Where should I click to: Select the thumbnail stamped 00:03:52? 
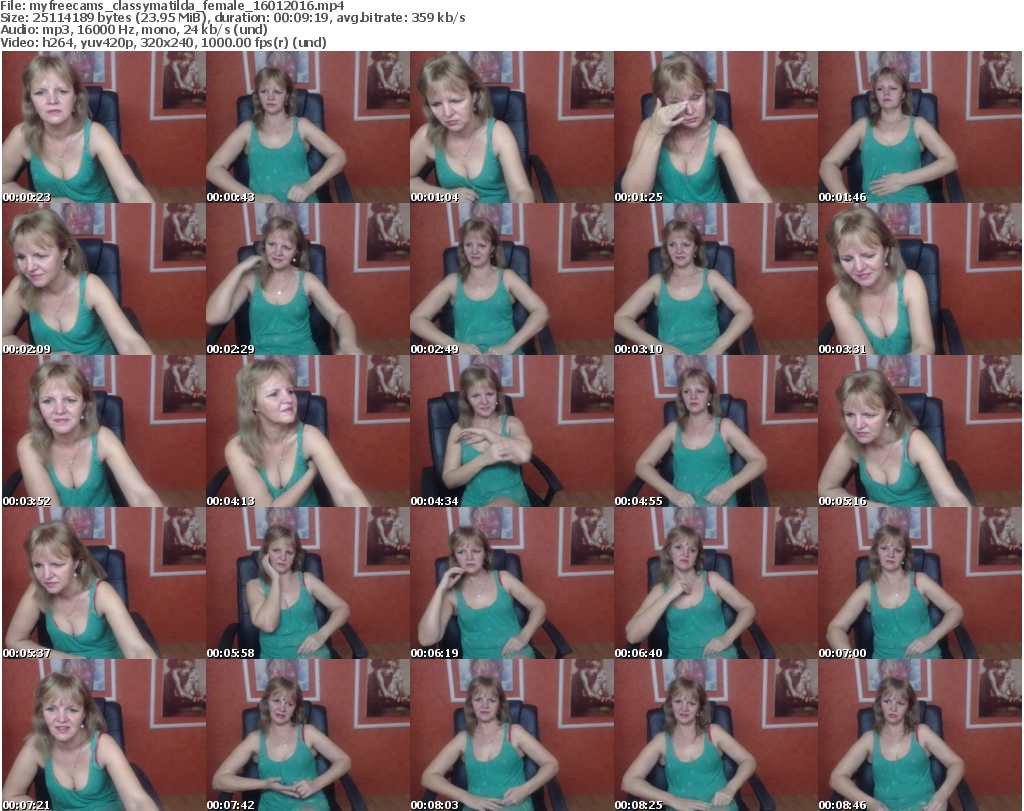[x=104, y=431]
